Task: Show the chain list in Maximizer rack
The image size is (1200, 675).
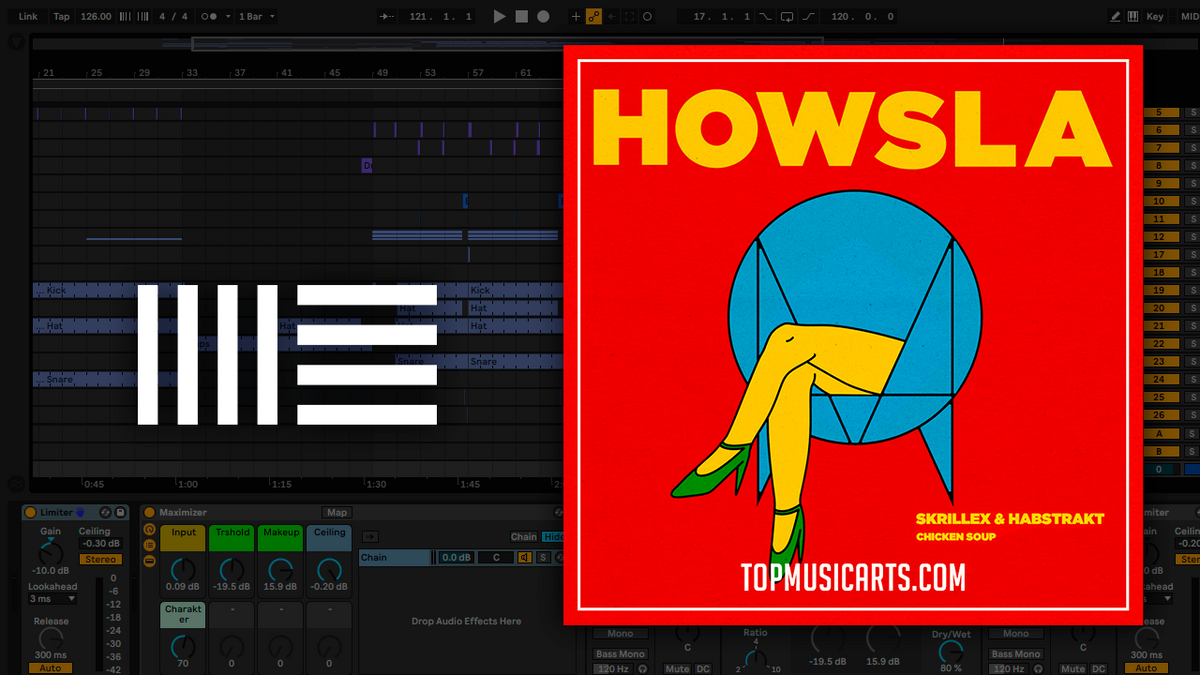Action: (148, 543)
